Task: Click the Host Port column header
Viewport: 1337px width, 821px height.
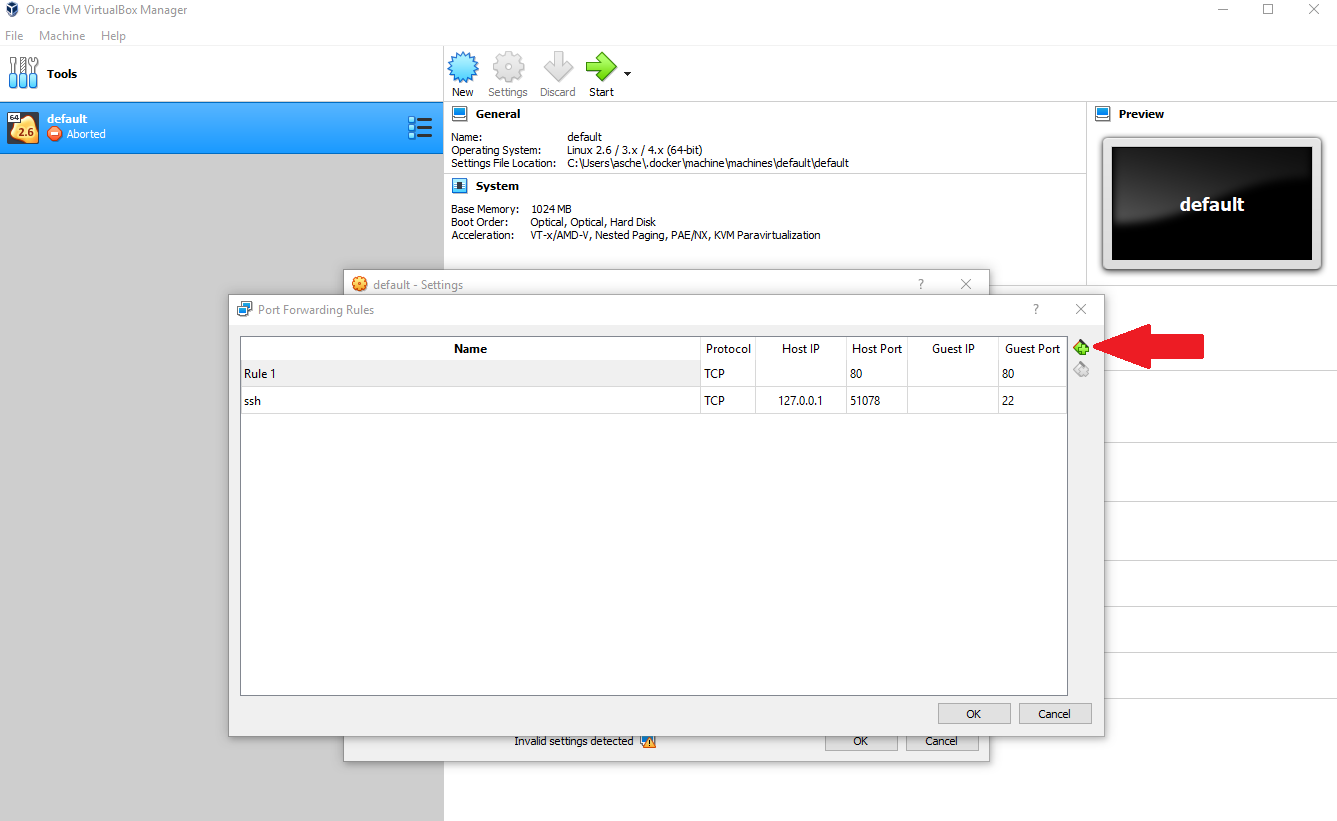Action: [877, 349]
